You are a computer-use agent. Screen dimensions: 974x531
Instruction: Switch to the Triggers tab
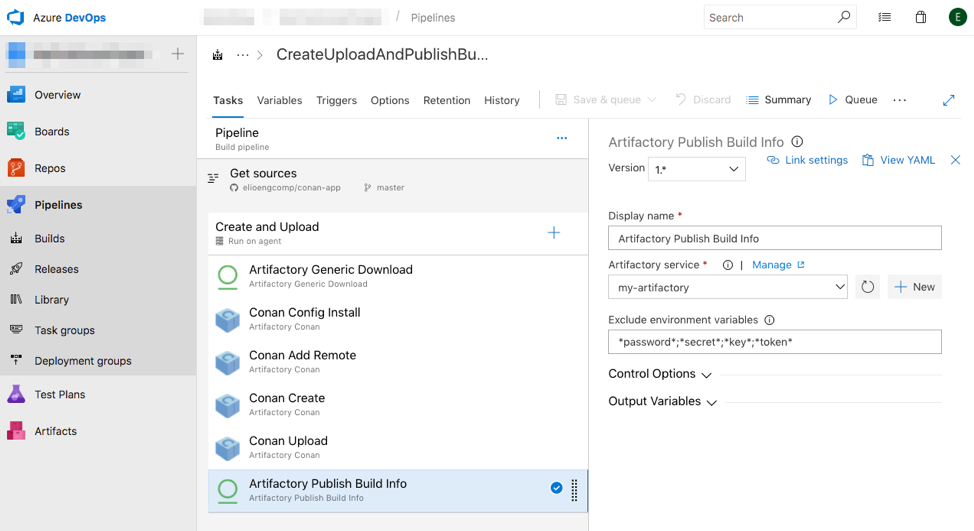pyautogui.click(x=336, y=100)
